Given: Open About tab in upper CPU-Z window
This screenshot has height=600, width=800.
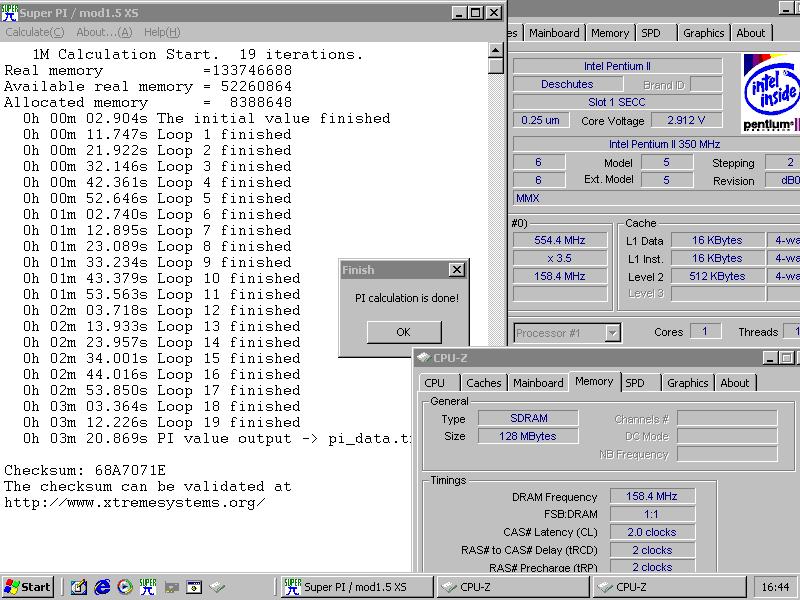Looking at the screenshot, I should point(751,33).
